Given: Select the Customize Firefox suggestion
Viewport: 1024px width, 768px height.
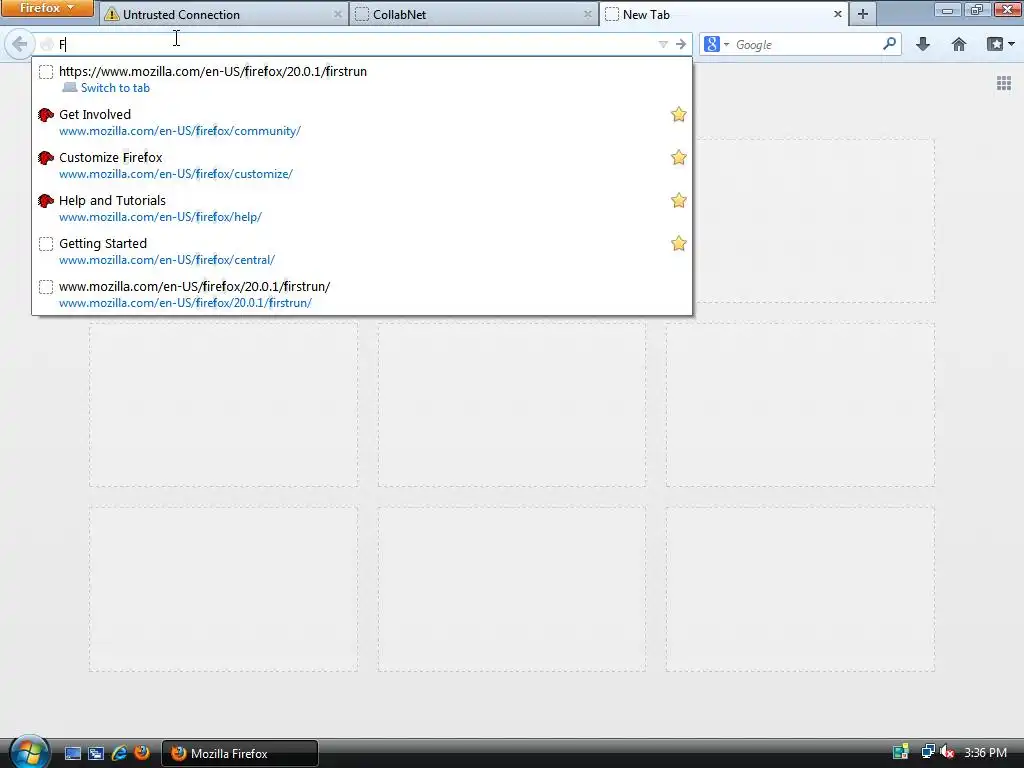Looking at the screenshot, I should click(x=362, y=165).
